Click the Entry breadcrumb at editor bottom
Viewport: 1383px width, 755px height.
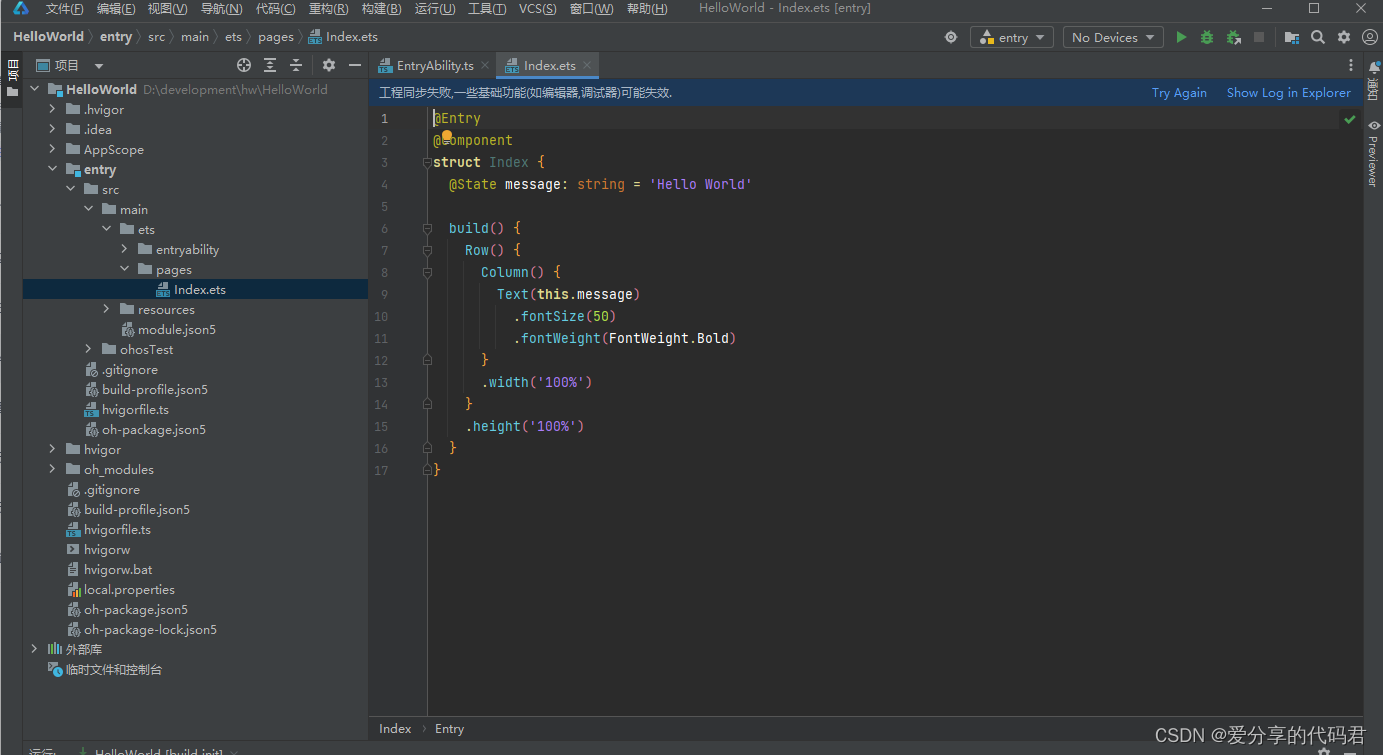(x=449, y=729)
